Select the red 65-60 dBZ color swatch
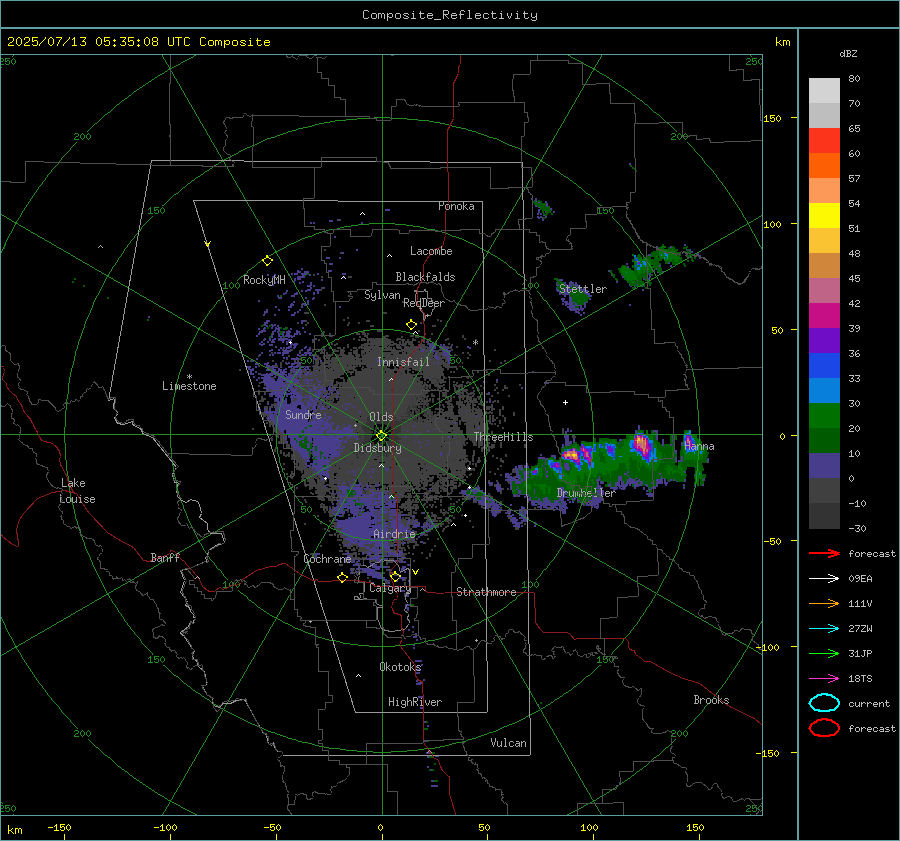The width and height of the screenshot is (900, 841). [824, 140]
